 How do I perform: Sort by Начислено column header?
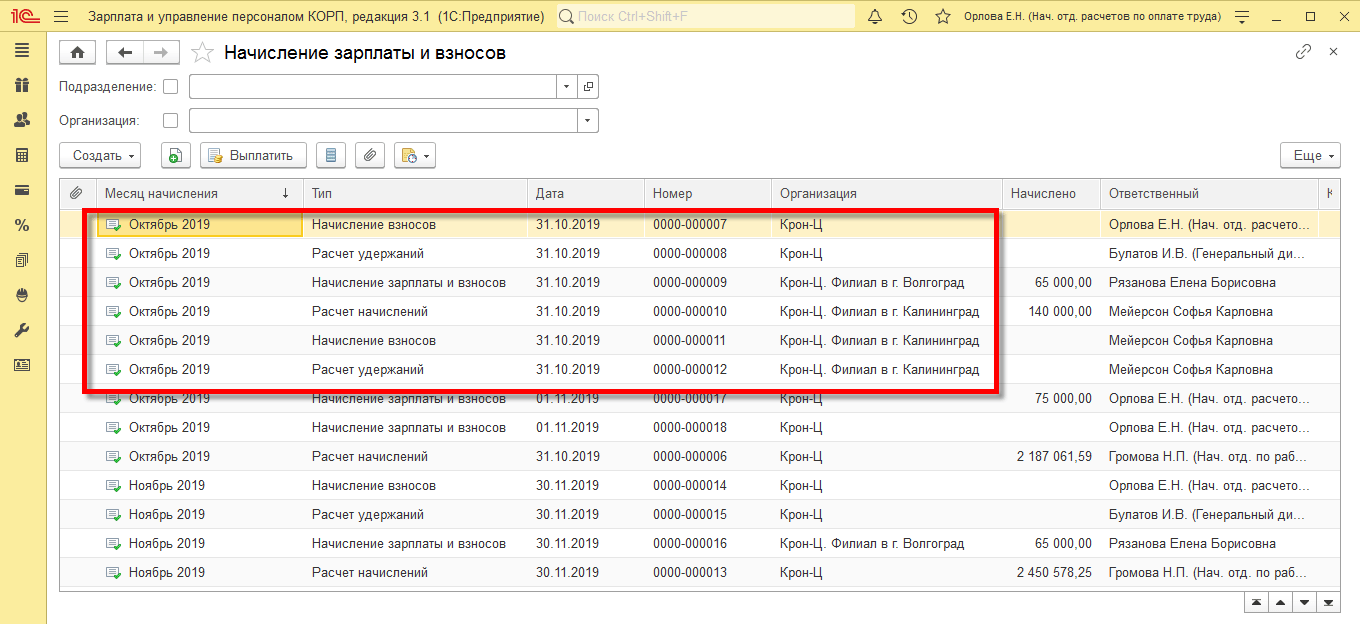tap(1051, 194)
